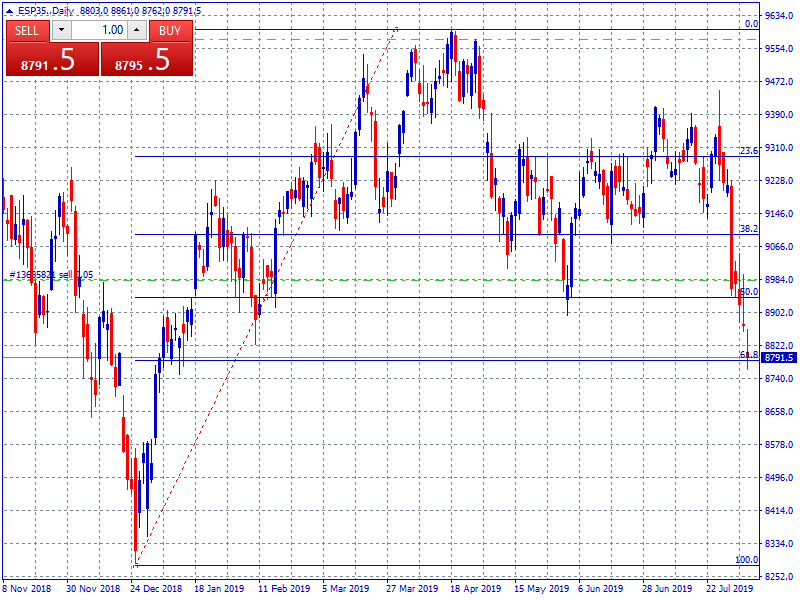The height and width of the screenshot is (600, 800).
Task: Click the BUY button
Action: [170, 30]
